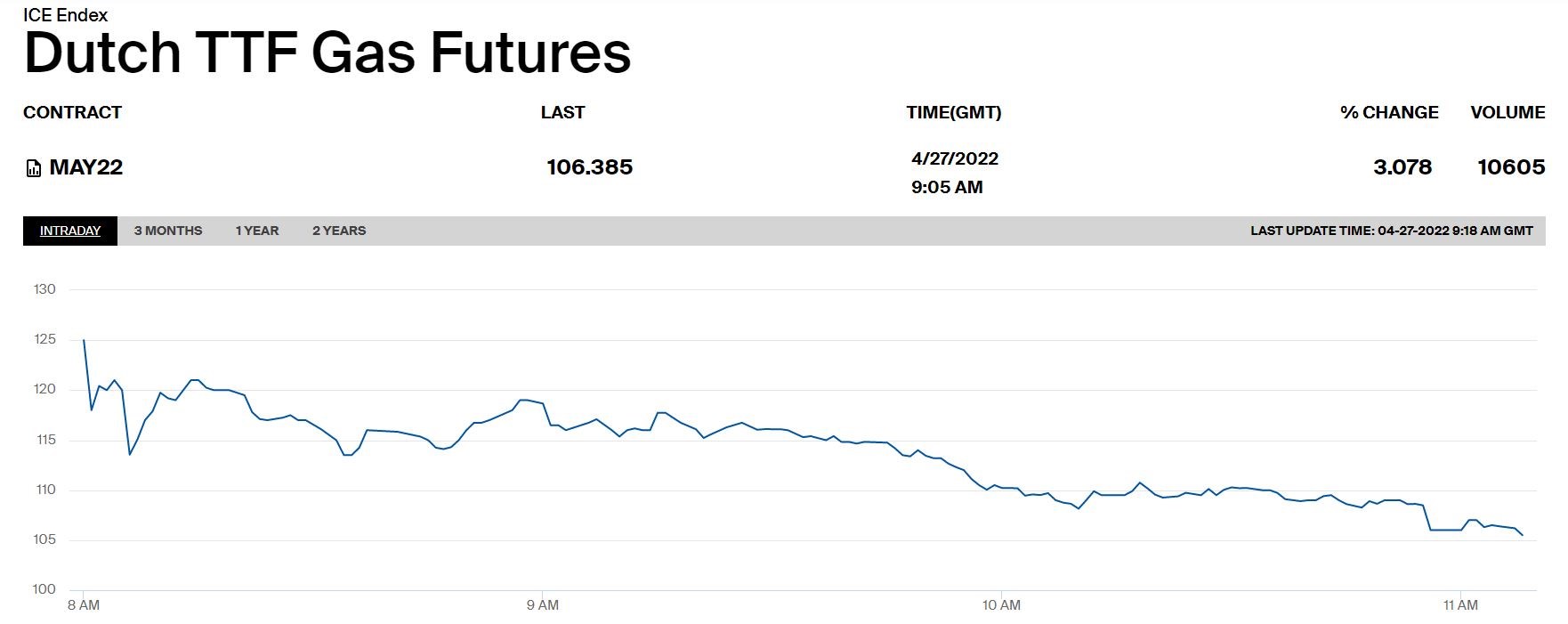This screenshot has width=1568, height=624.
Task: Click the Dutch TTF Gas Futures heading
Action: 327,53
